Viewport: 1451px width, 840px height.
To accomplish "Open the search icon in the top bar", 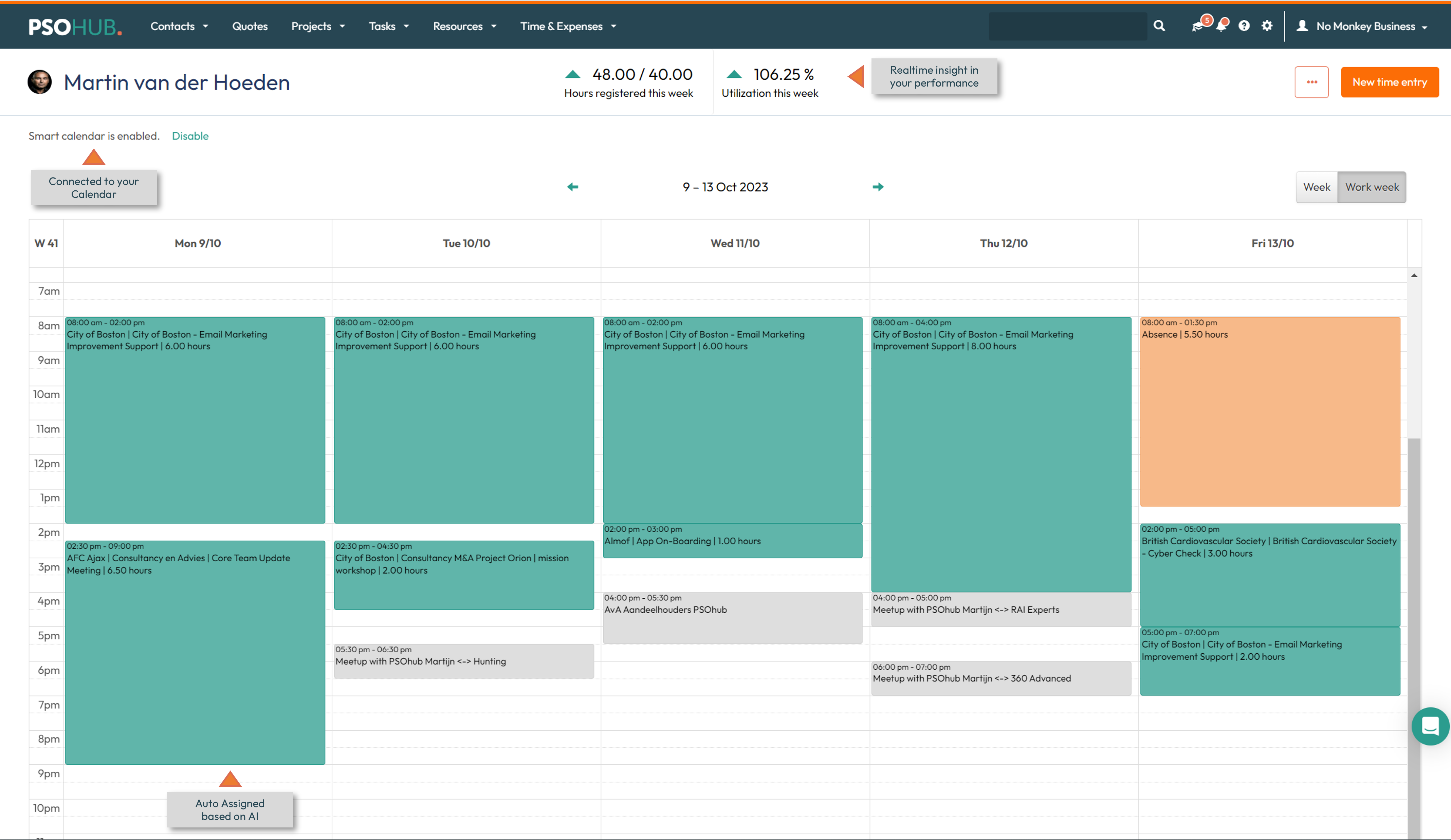I will coord(1159,26).
